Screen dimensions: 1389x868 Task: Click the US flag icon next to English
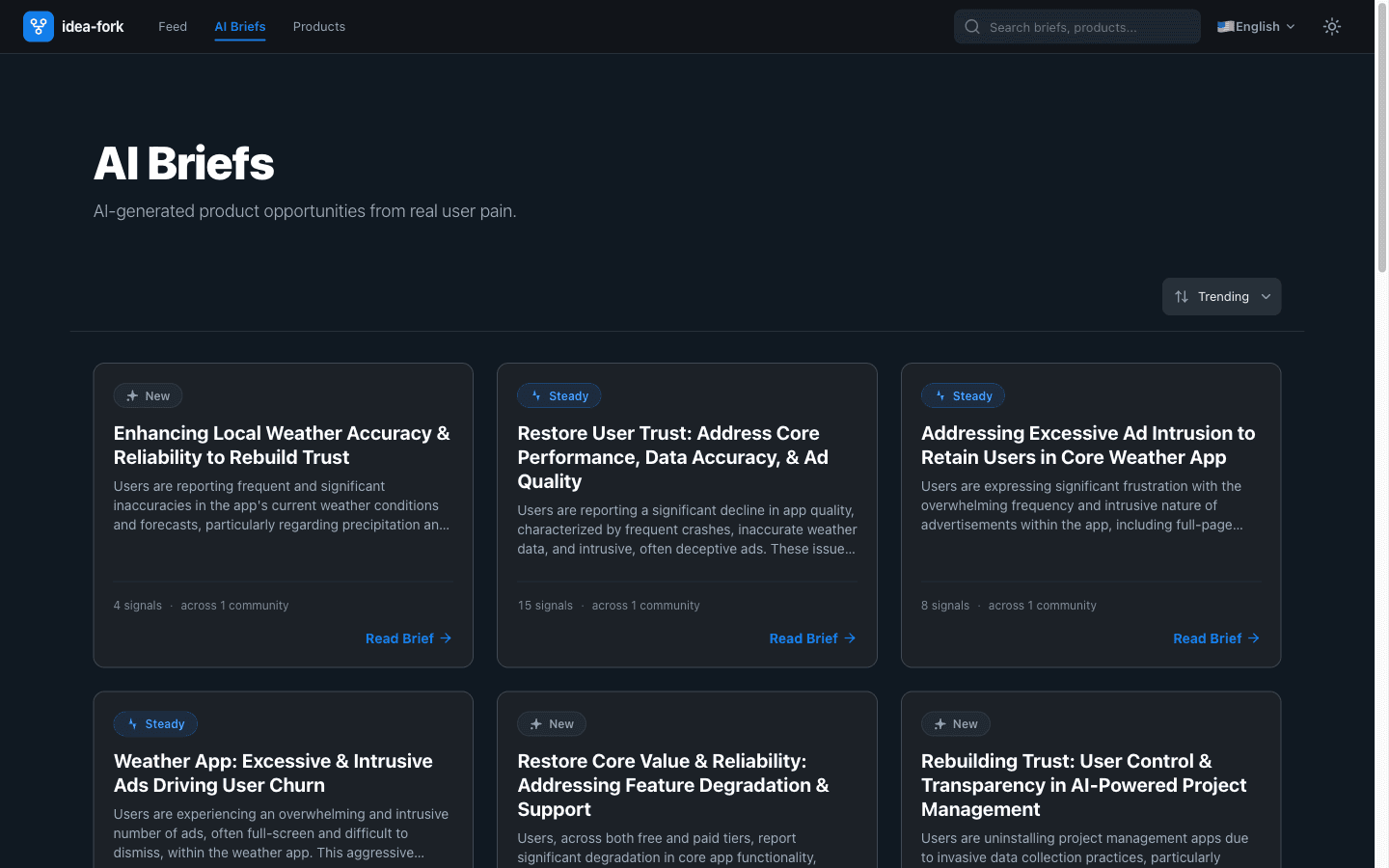[1223, 26]
